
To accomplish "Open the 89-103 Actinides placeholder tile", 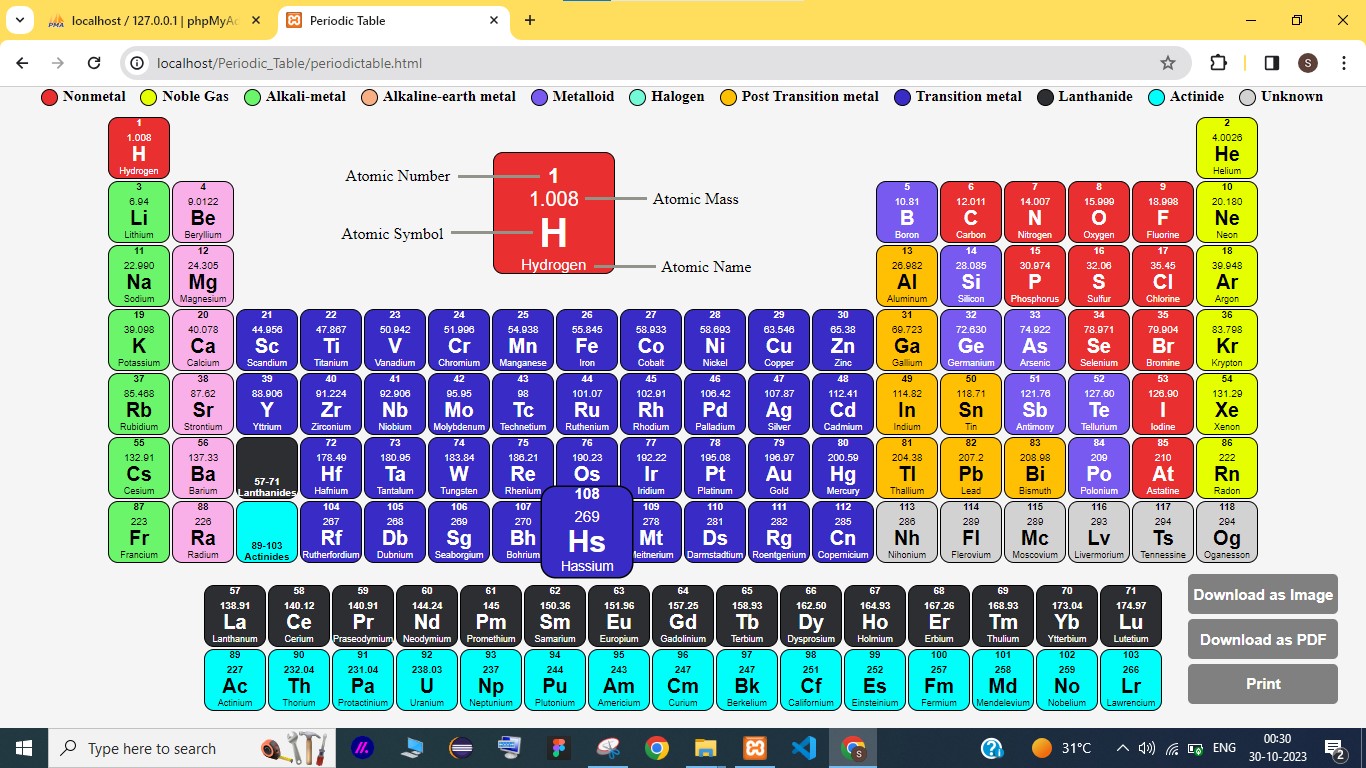I will pos(267,532).
